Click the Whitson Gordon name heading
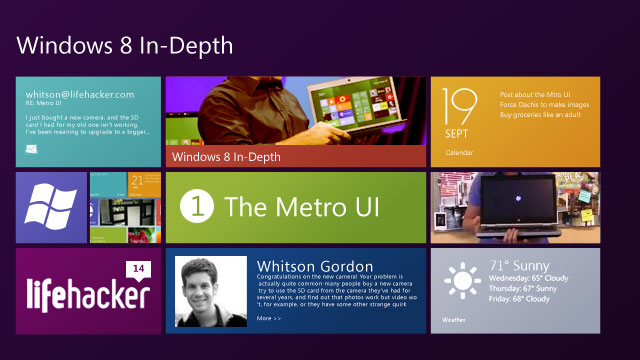The height and width of the screenshot is (360, 640). [x=315, y=266]
